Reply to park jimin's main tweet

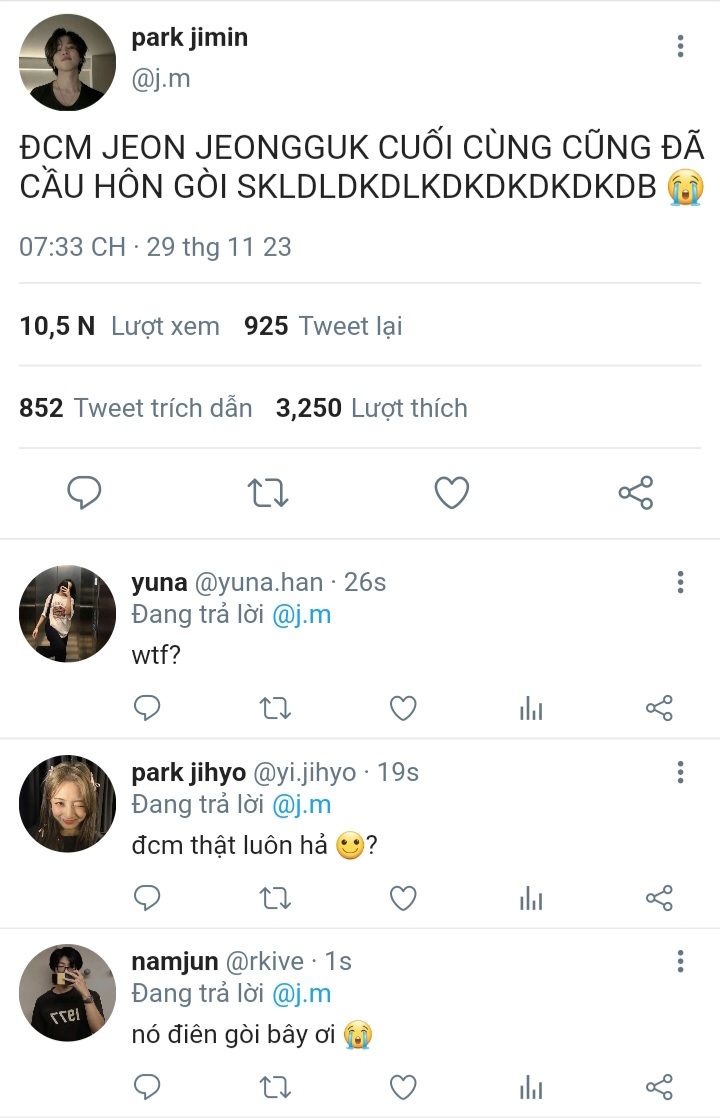(x=84, y=492)
